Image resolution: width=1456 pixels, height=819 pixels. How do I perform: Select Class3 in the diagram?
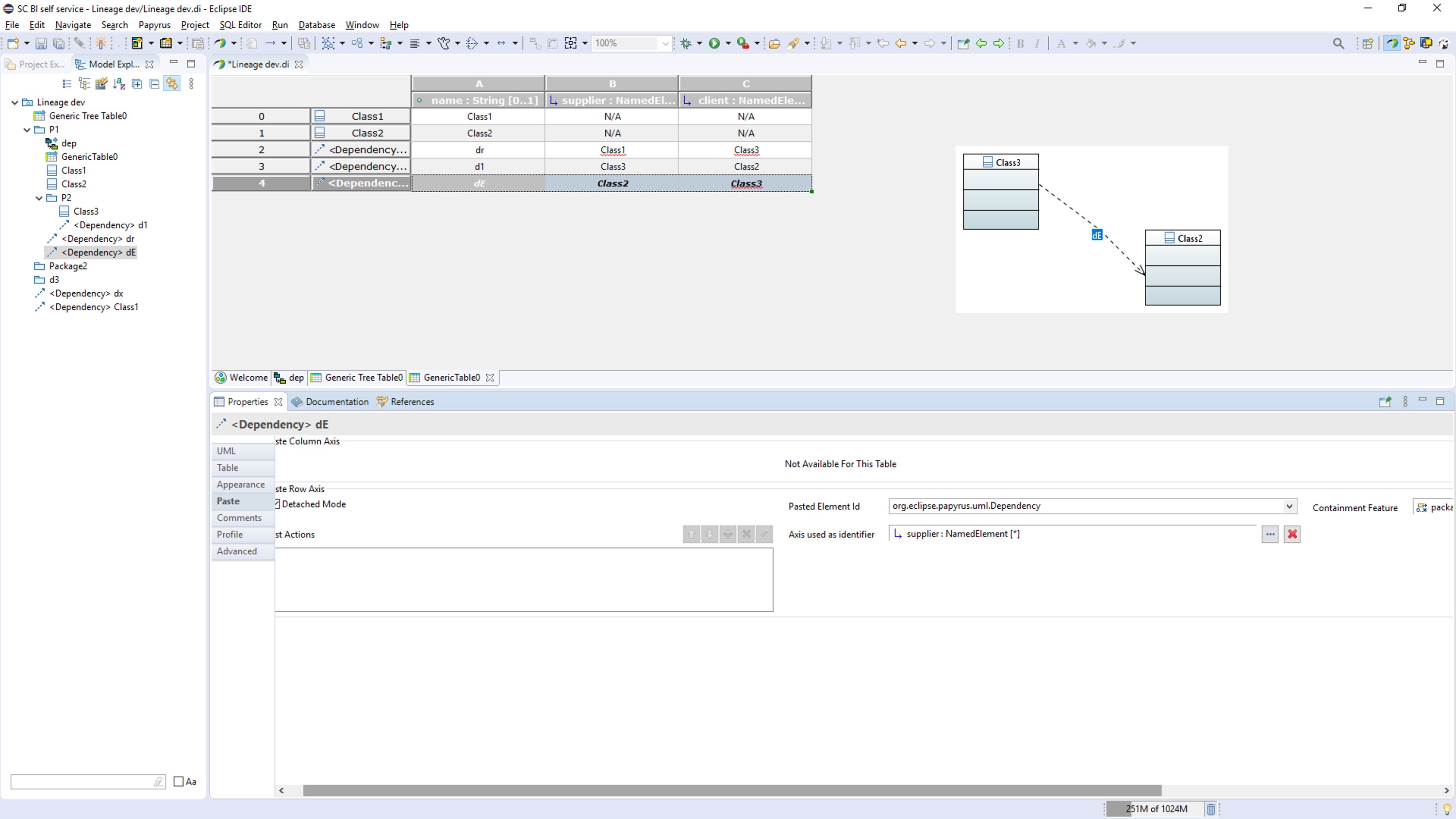pyautogui.click(x=1000, y=192)
